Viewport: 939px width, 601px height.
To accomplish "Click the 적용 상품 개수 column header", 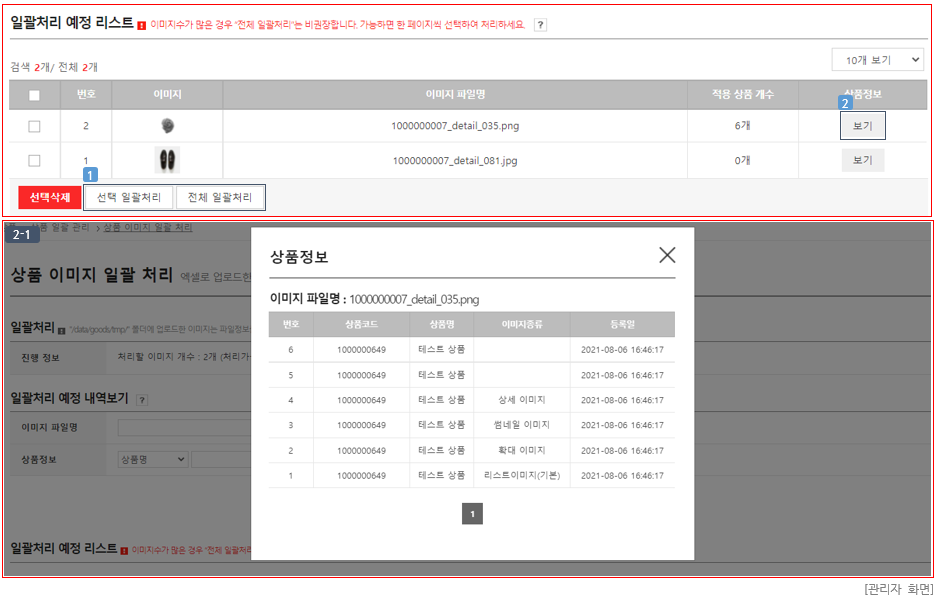I will pos(743,95).
